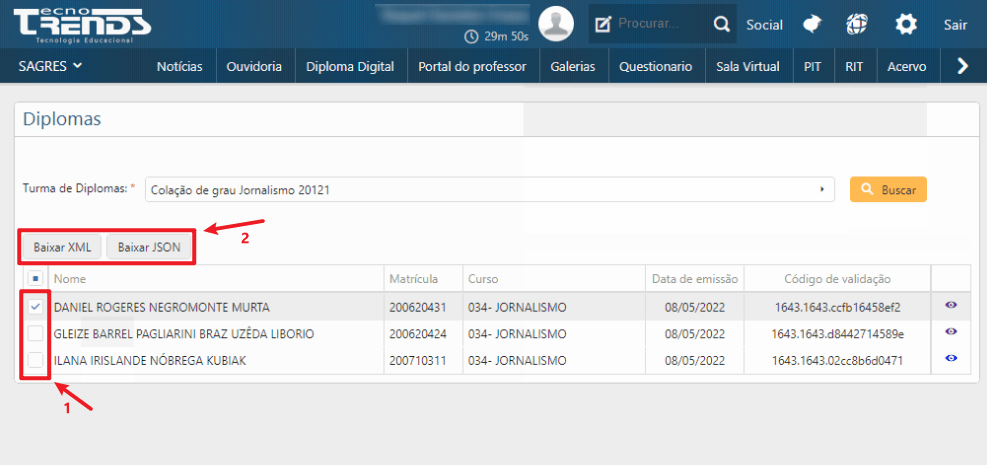
Task: Check Gleize Barrel Pagliarini row checkbox
Action: click(35, 333)
